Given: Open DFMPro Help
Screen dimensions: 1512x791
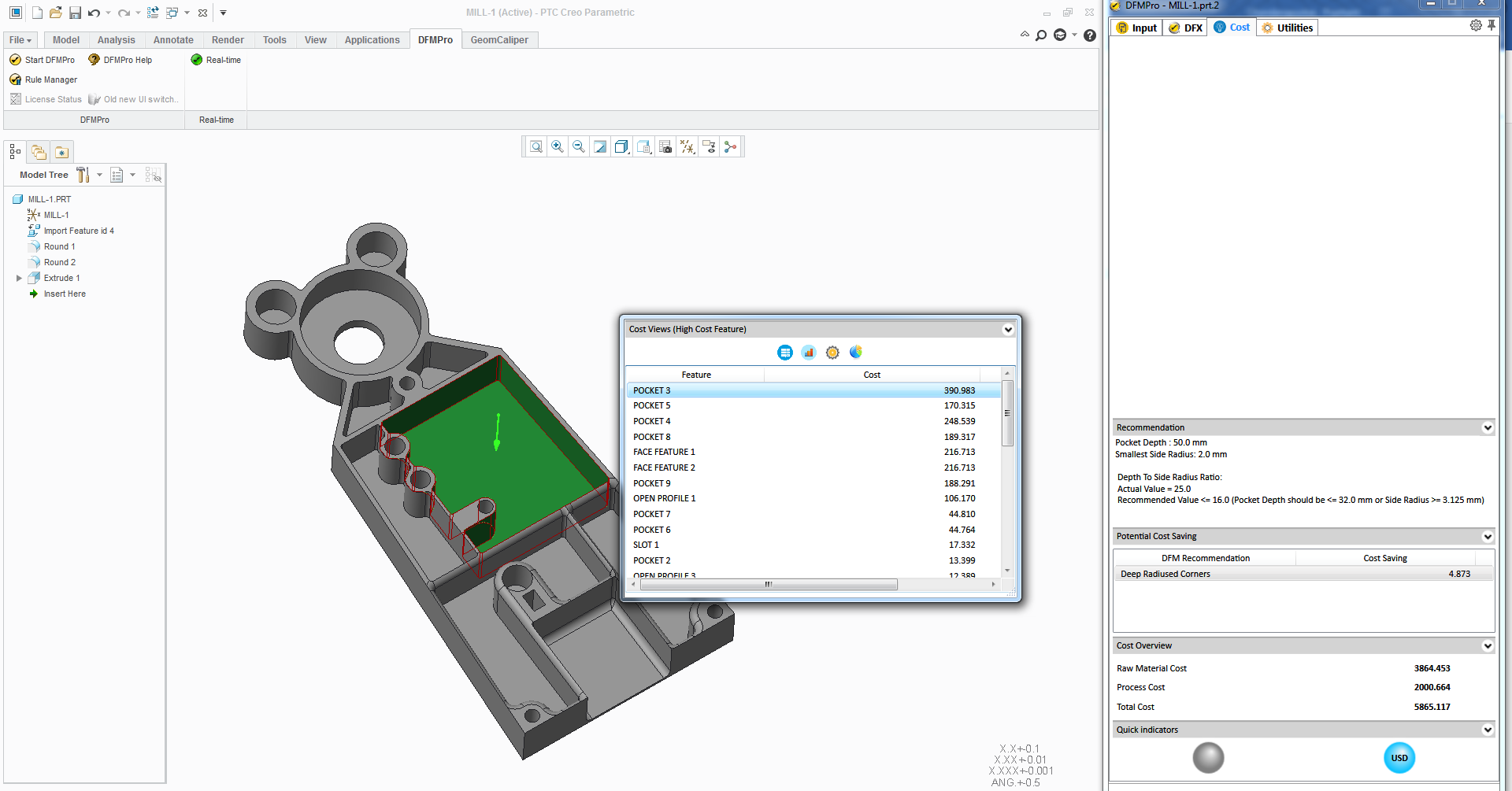Looking at the screenshot, I should (x=120, y=60).
